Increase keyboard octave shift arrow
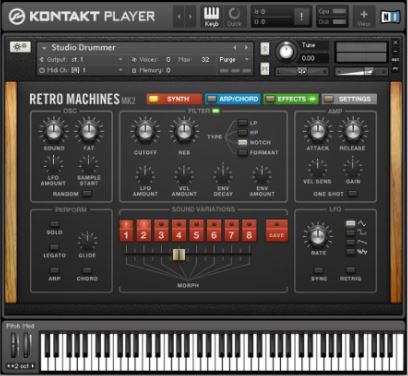 tap(33, 366)
